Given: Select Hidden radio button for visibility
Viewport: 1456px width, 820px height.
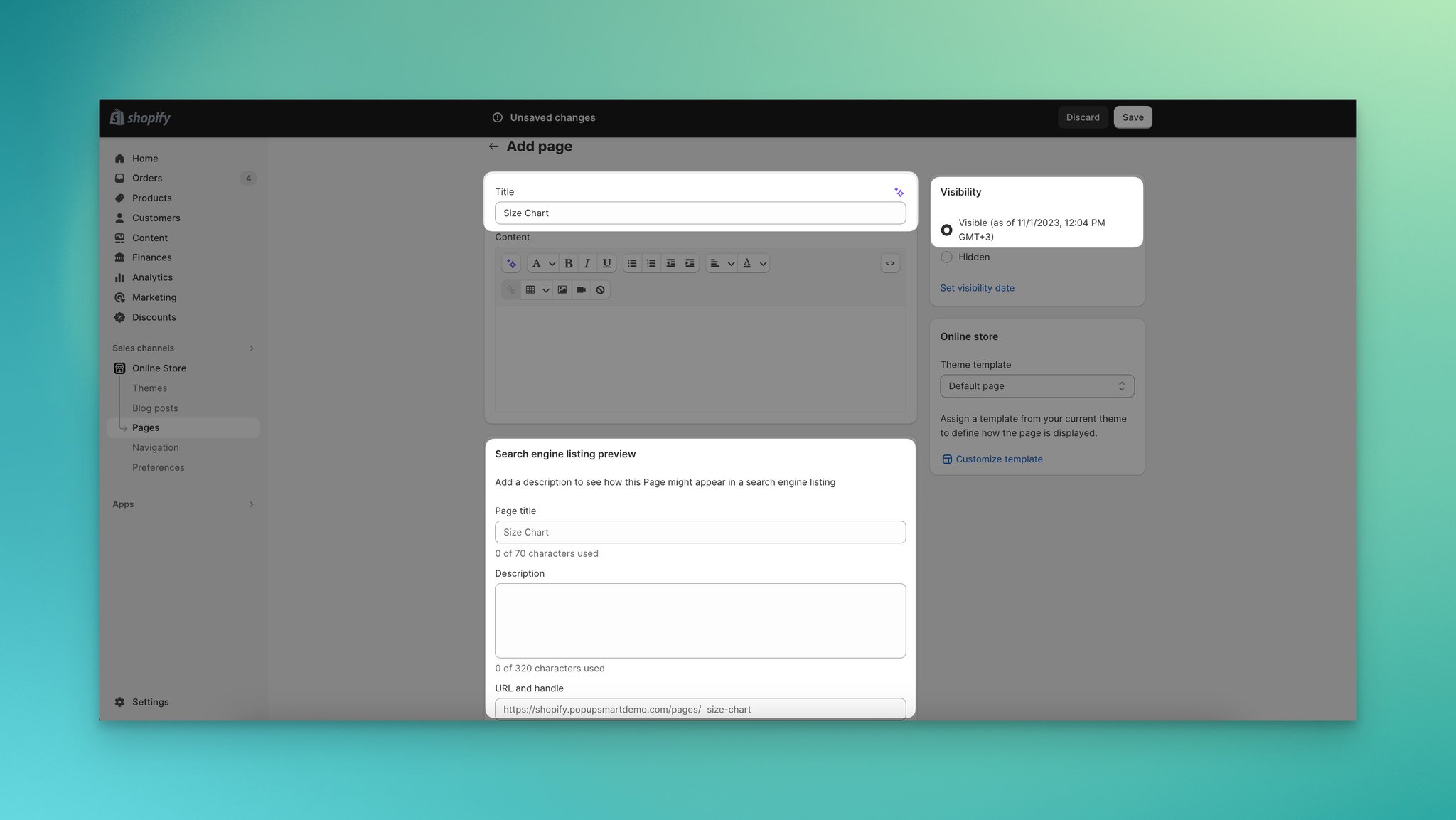Looking at the screenshot, I should (x=946, y=257).
